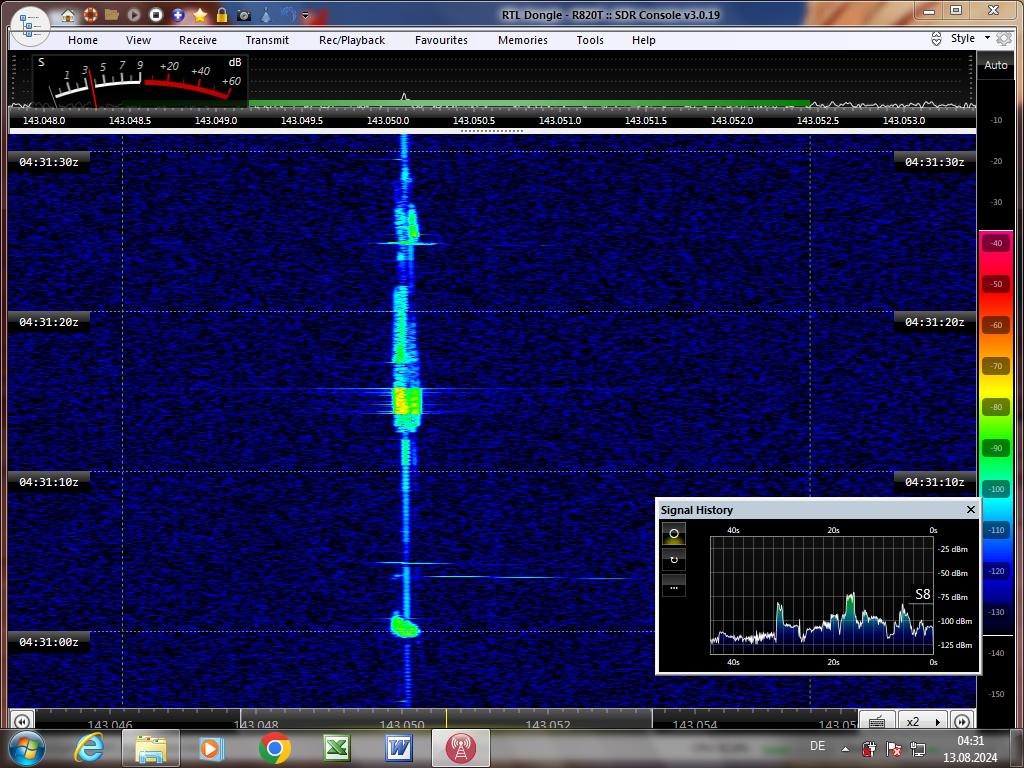
Task: Click the circle record button in Signal History
Action: [x=674, y=534]
